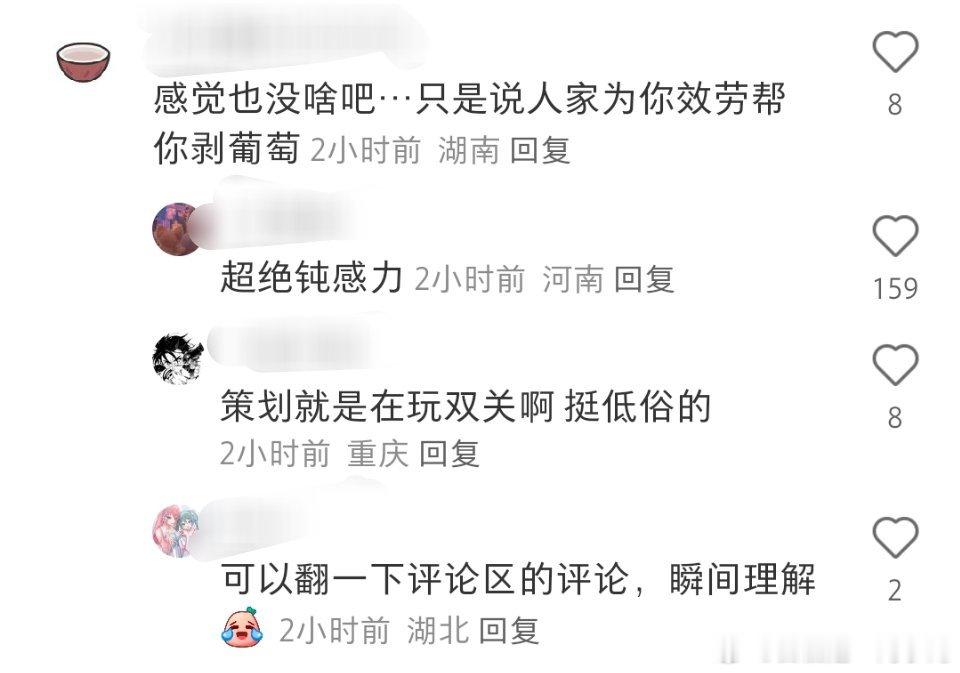Image resolution: width=960 pixels, height=673 pixels.
Task: Reply to the 湖南 comment
Action: pyautogui.click(x=540, y=151)
